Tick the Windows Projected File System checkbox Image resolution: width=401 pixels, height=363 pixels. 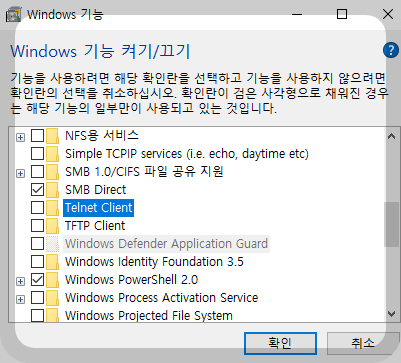(x=37, y=315)
